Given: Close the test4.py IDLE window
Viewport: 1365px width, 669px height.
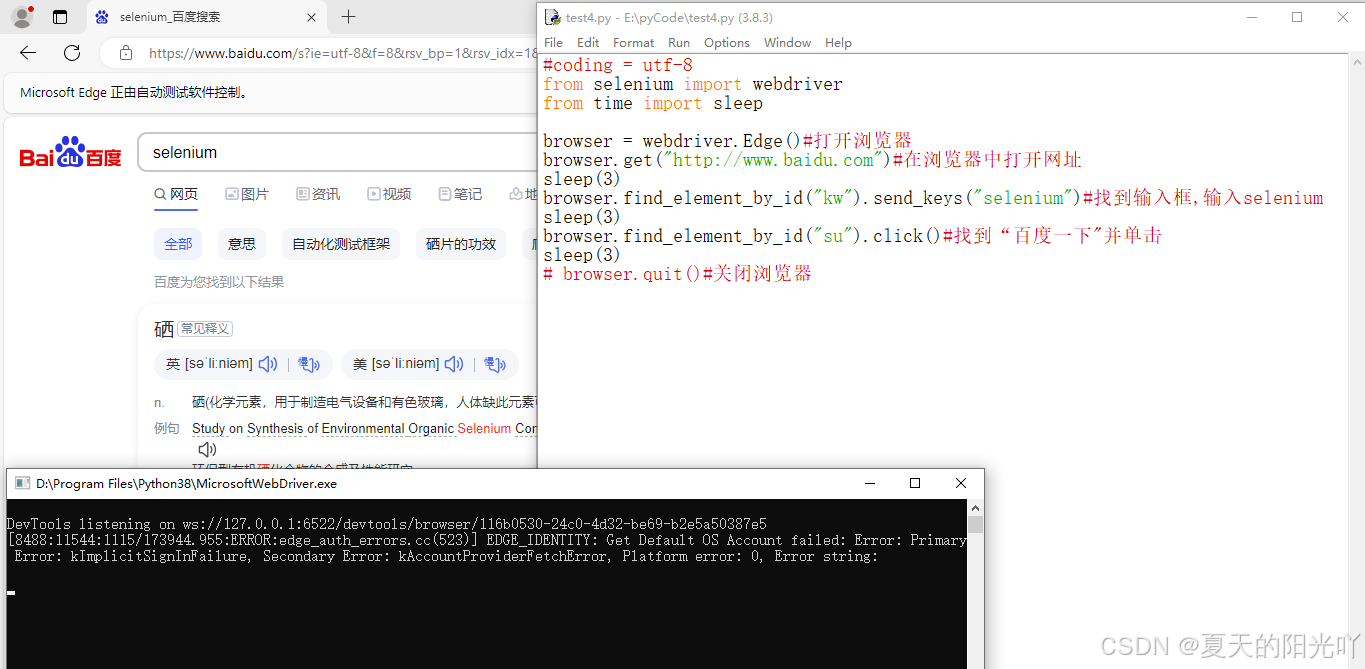Looking at the screenshot, I should [1342, 17].
